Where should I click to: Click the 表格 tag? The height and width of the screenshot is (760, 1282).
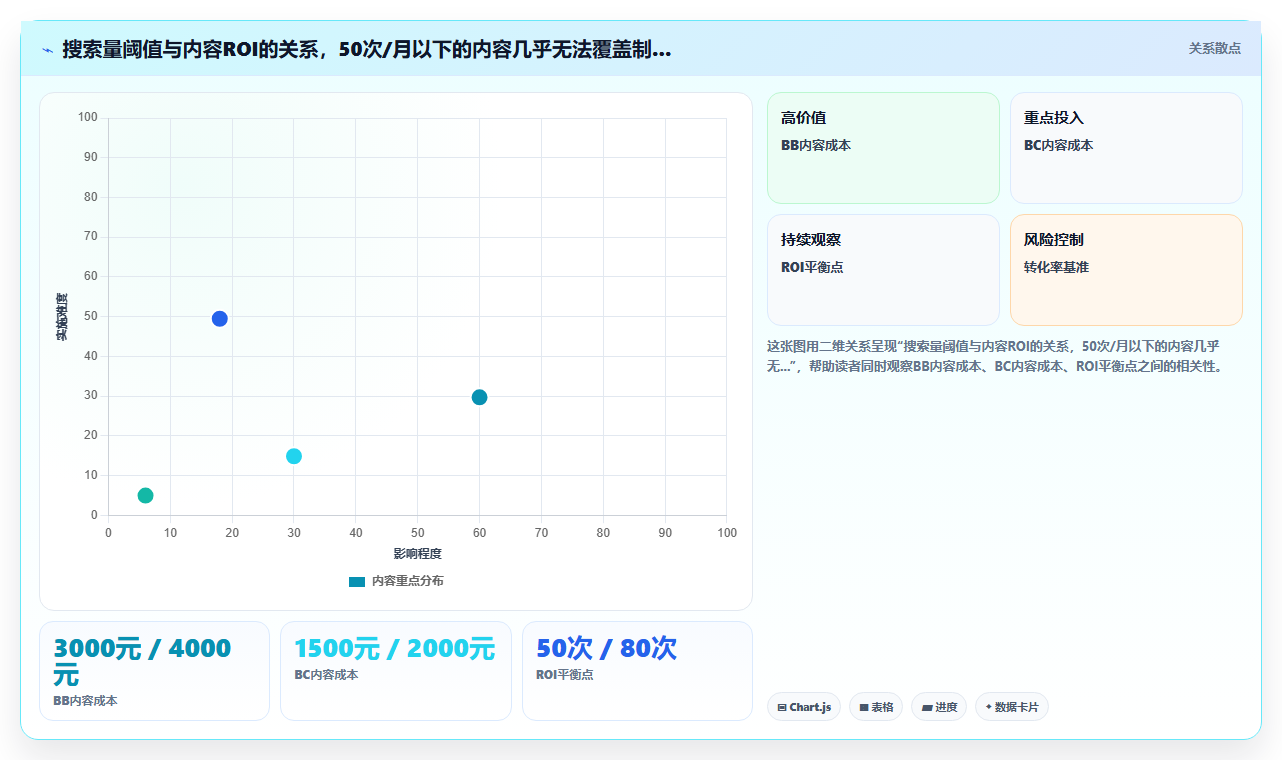(876, 707)
